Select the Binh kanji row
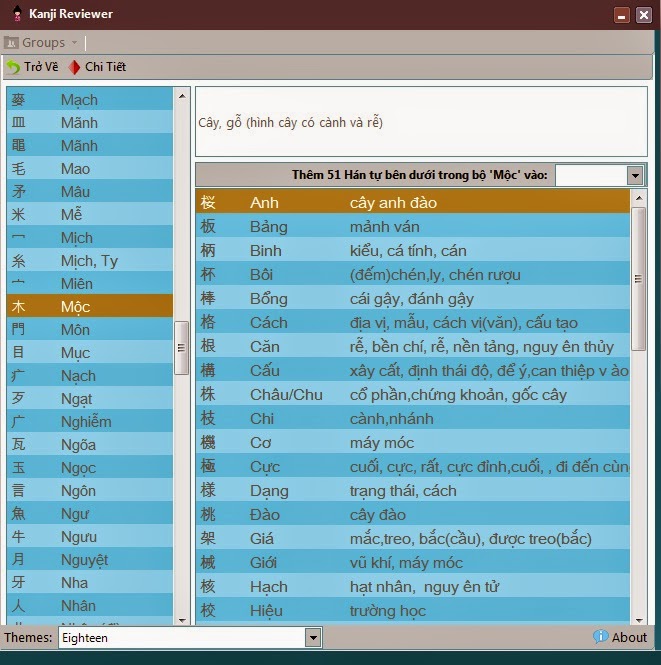The image size is (661, 665). tap(413, 251)
